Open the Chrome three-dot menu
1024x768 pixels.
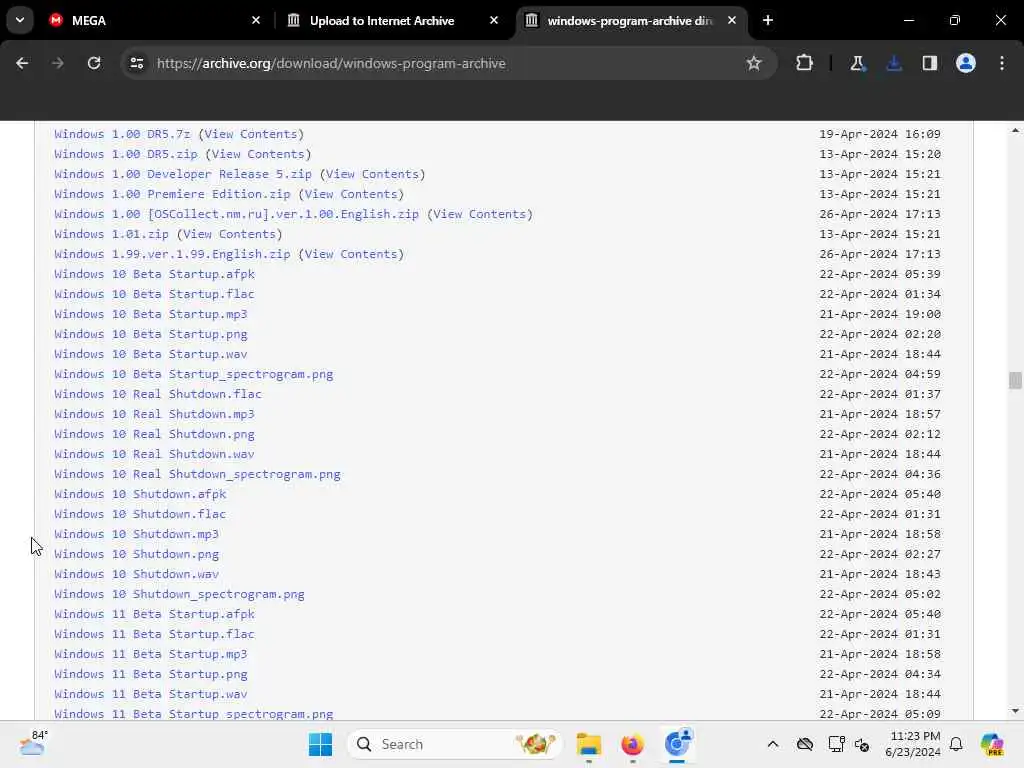click(x=1002, y=63)
